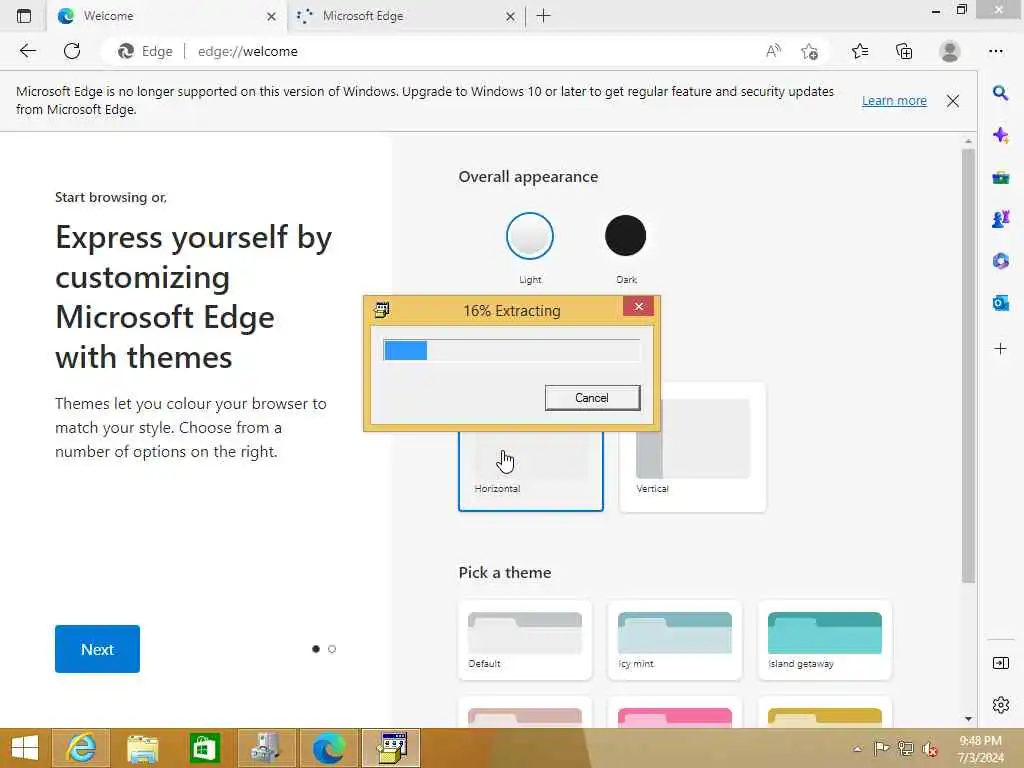Screen dimensions: 1024x768
Task: Open a new tab with plus
Action: pos(543,16)
